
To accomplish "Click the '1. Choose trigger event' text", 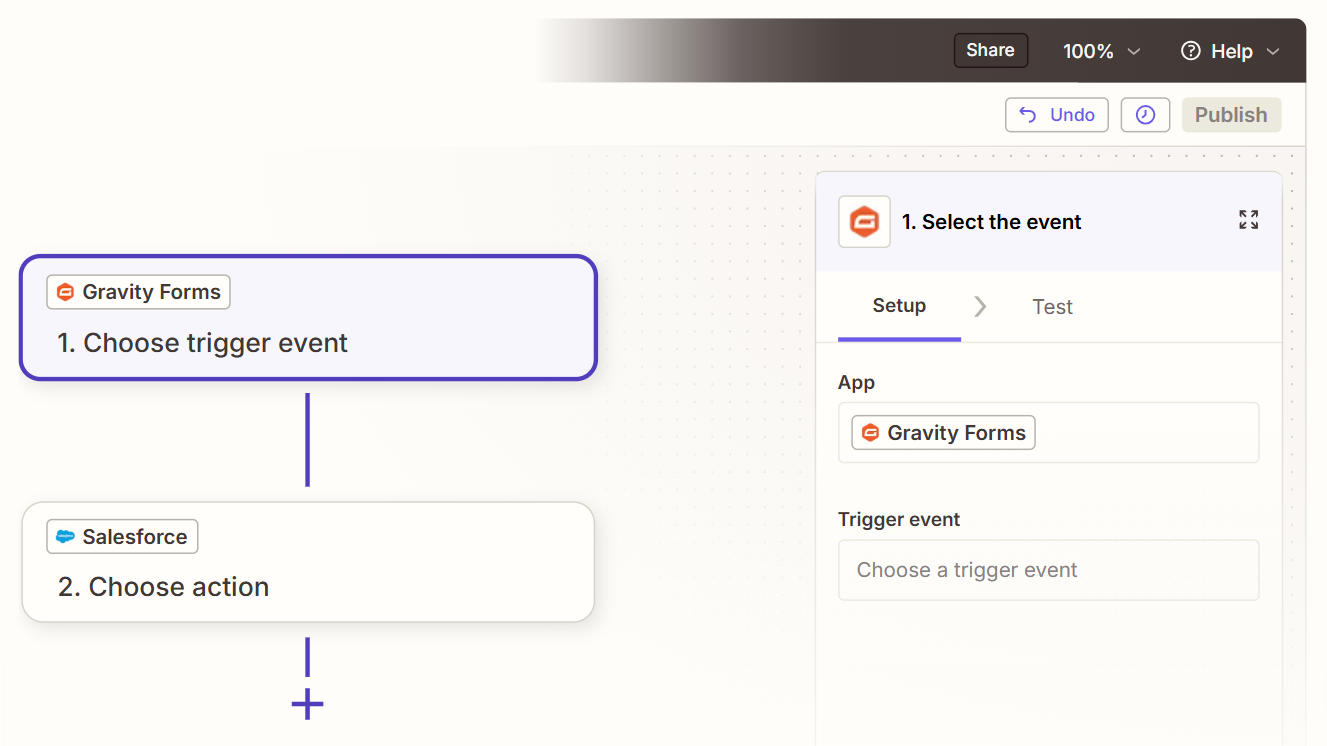I will point(202,343).
